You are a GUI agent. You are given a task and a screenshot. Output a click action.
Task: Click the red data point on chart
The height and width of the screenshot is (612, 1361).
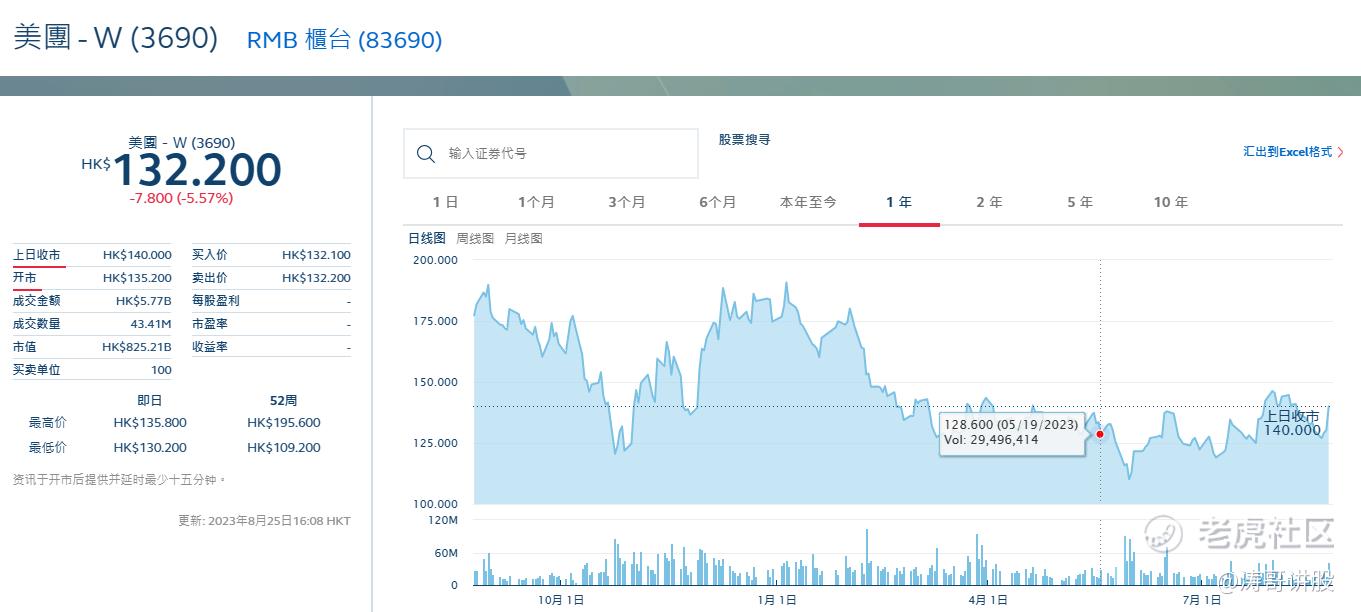click(x=1100, y=434)
